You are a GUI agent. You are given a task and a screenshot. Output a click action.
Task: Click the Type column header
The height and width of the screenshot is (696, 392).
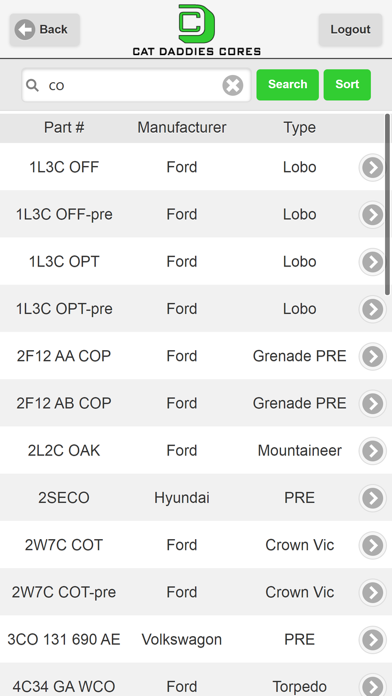pos(300,128)
